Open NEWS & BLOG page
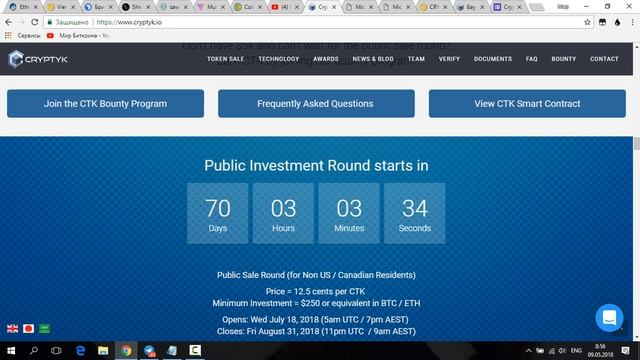Screen dimensions: 640x360 pos(373,59)
